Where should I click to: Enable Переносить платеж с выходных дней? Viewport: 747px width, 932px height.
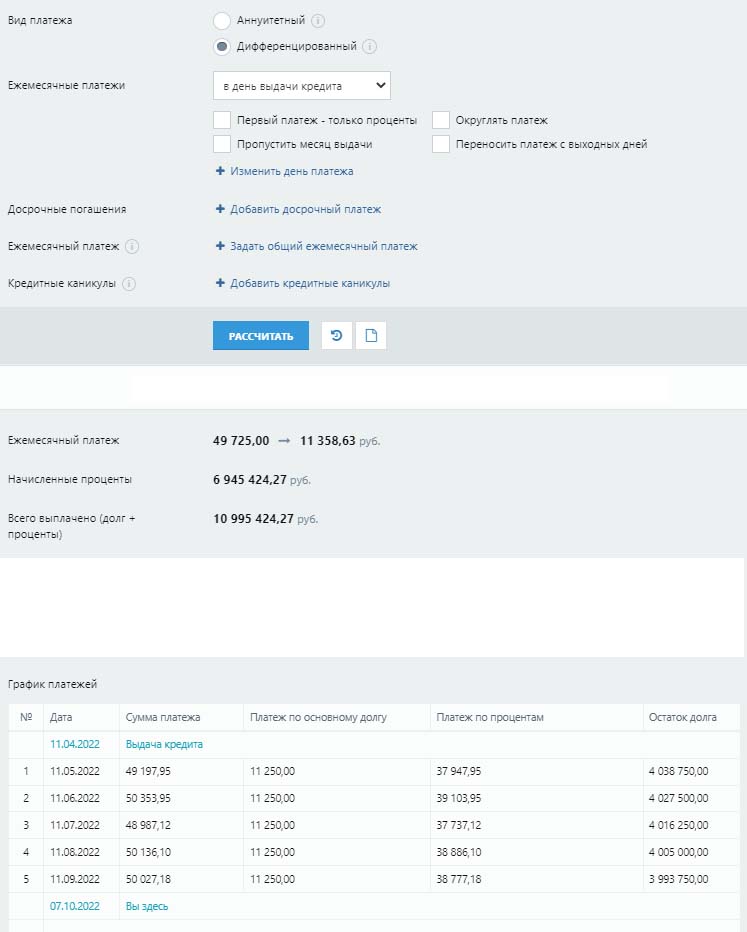(x=441, y=144)
